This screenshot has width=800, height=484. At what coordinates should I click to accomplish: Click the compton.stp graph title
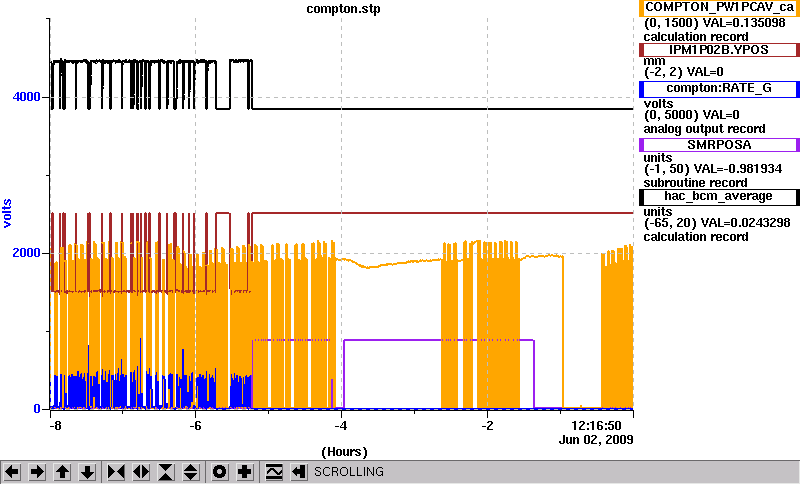[x=343, y=9]
